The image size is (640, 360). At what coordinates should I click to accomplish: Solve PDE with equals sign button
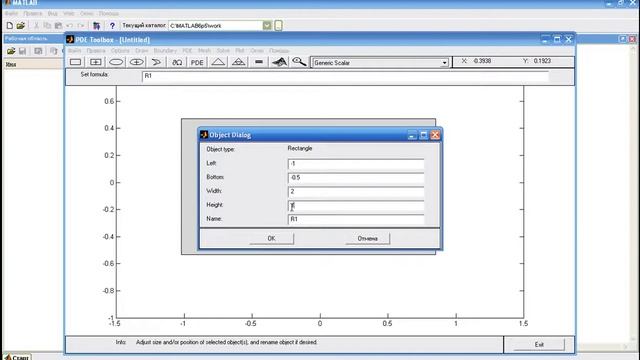259,62
